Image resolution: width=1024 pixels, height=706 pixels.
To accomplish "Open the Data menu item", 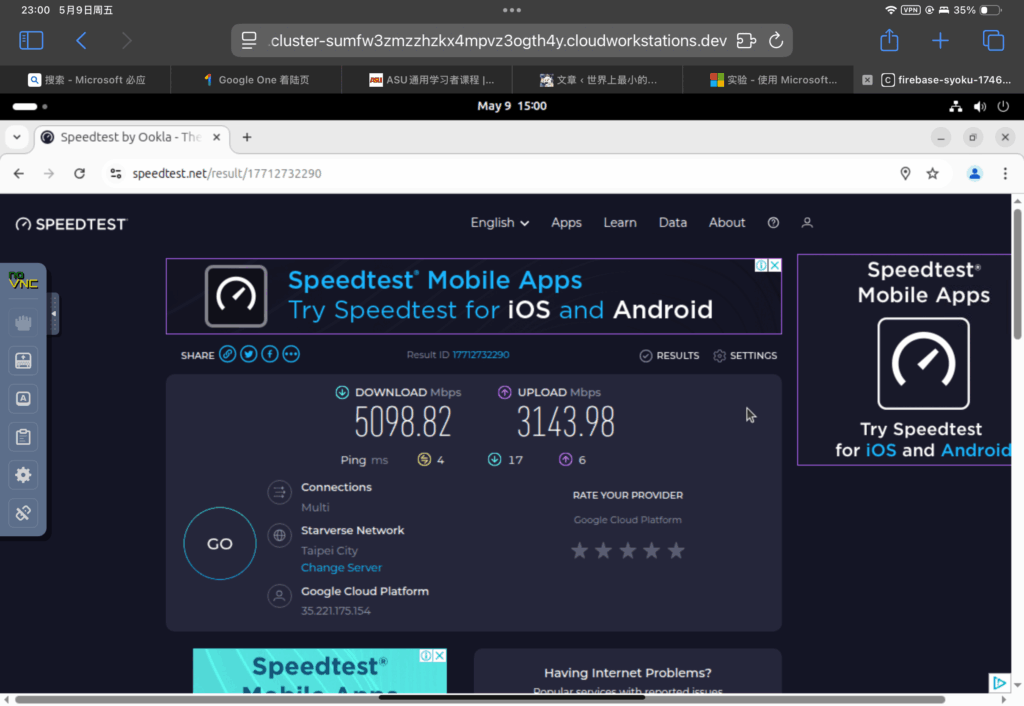I will 673,223.
